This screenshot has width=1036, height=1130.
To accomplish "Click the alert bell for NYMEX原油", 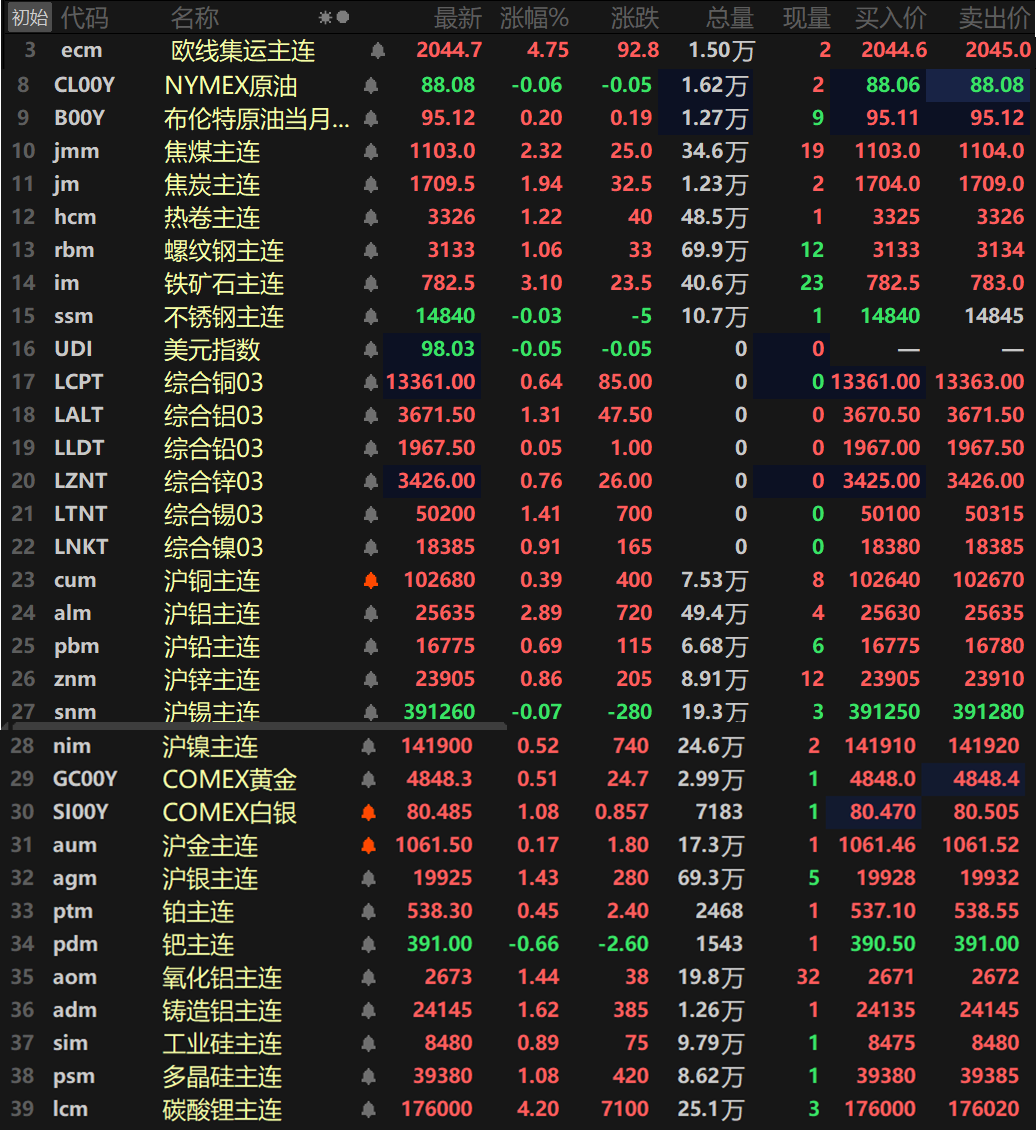I will [x=369, y=84].
